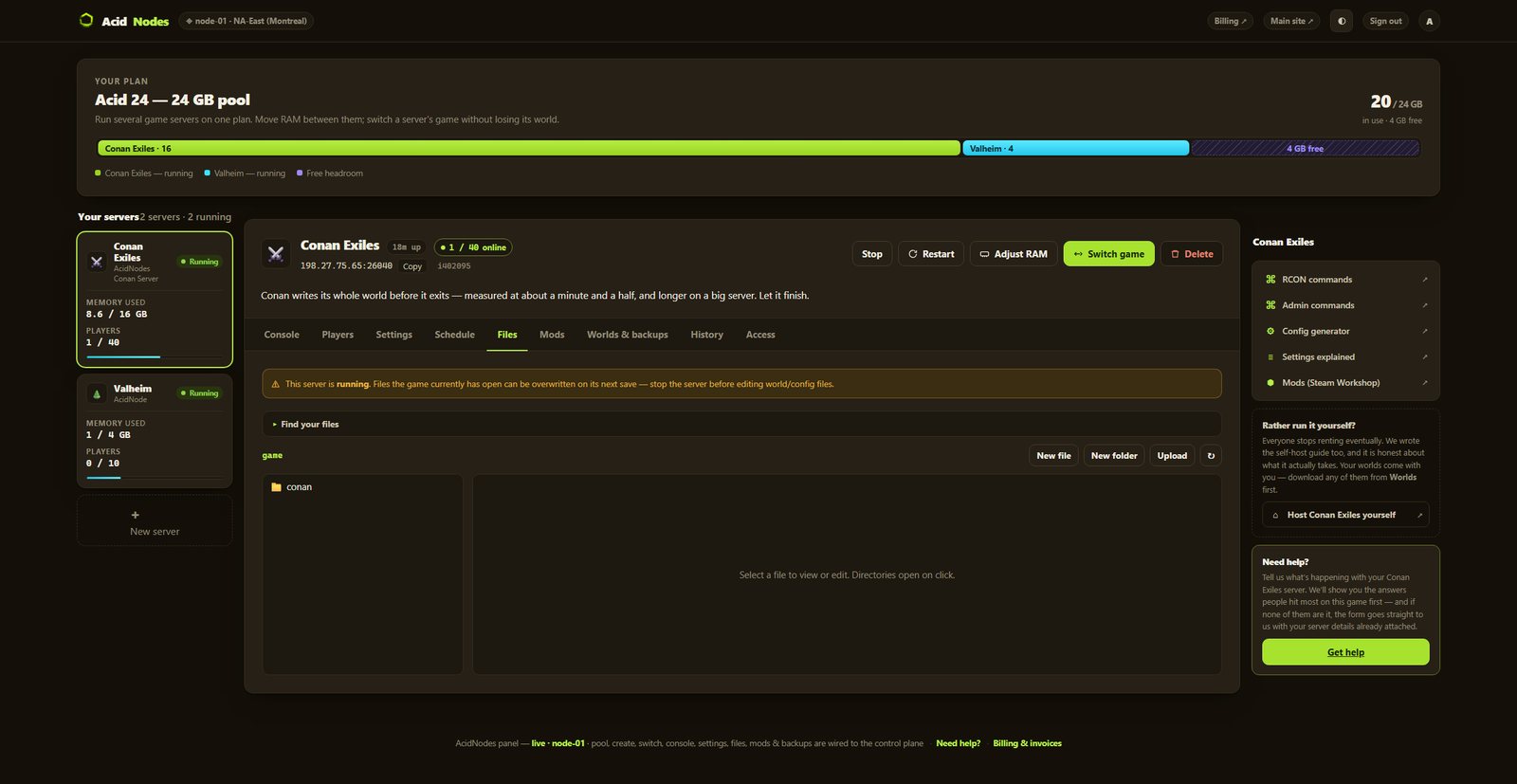The width and height of the screenshot is (1517, 784).
Task: Click the Running status on the Valheim card
Action: [199, 393]
